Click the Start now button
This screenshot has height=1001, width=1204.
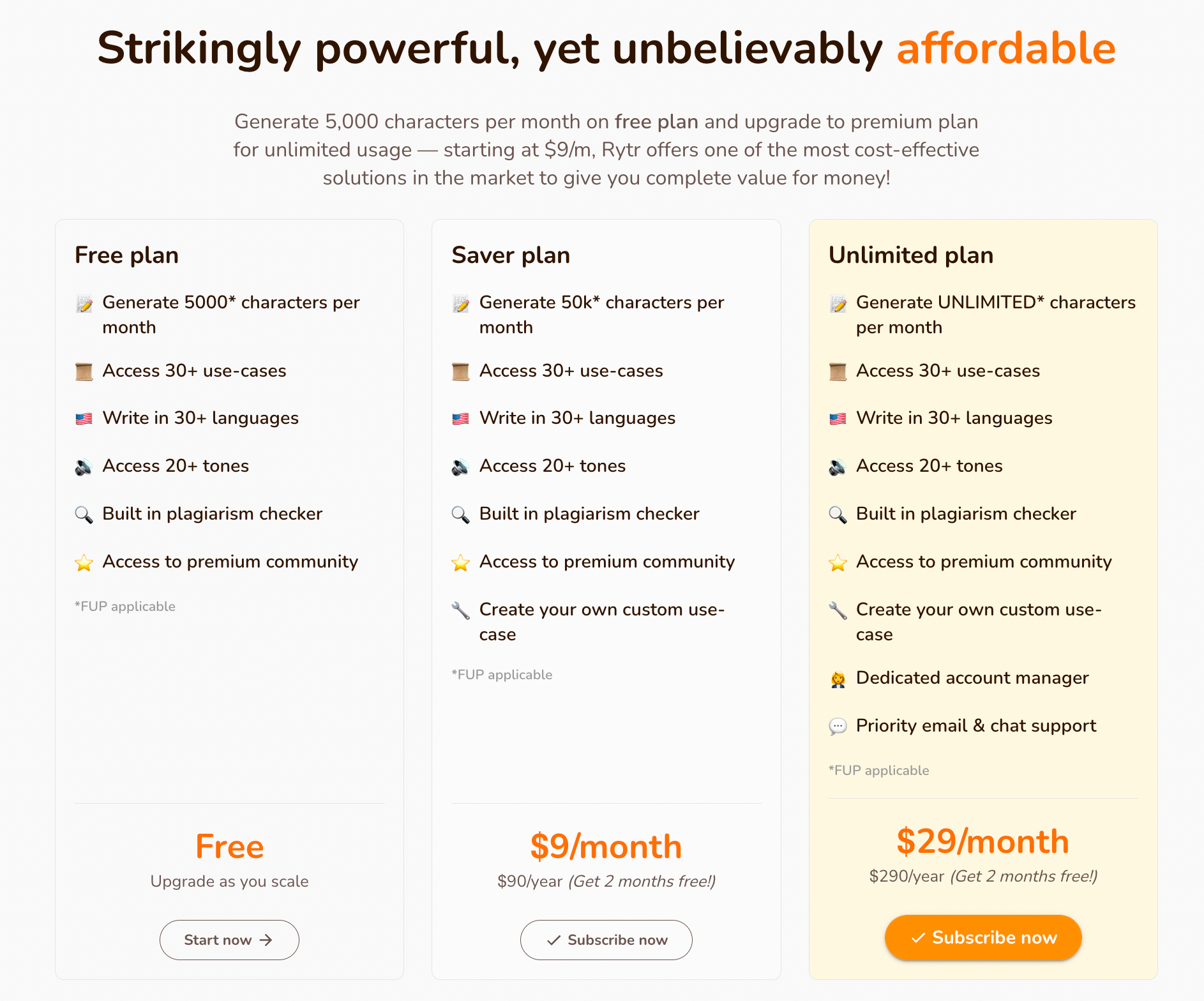pos(229,940)
